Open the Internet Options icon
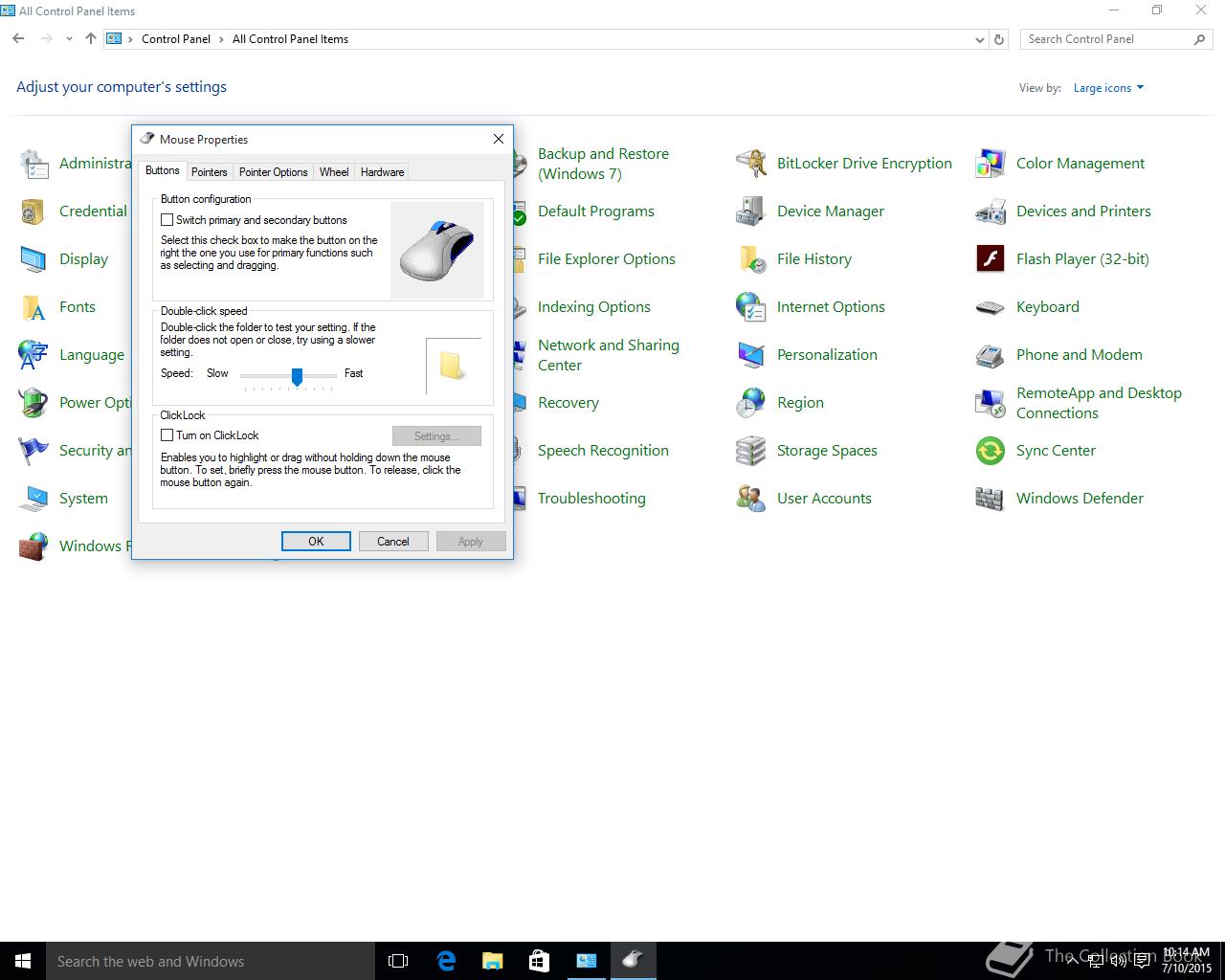Screen dimensions: 1225x980 [x=751, y=307]
